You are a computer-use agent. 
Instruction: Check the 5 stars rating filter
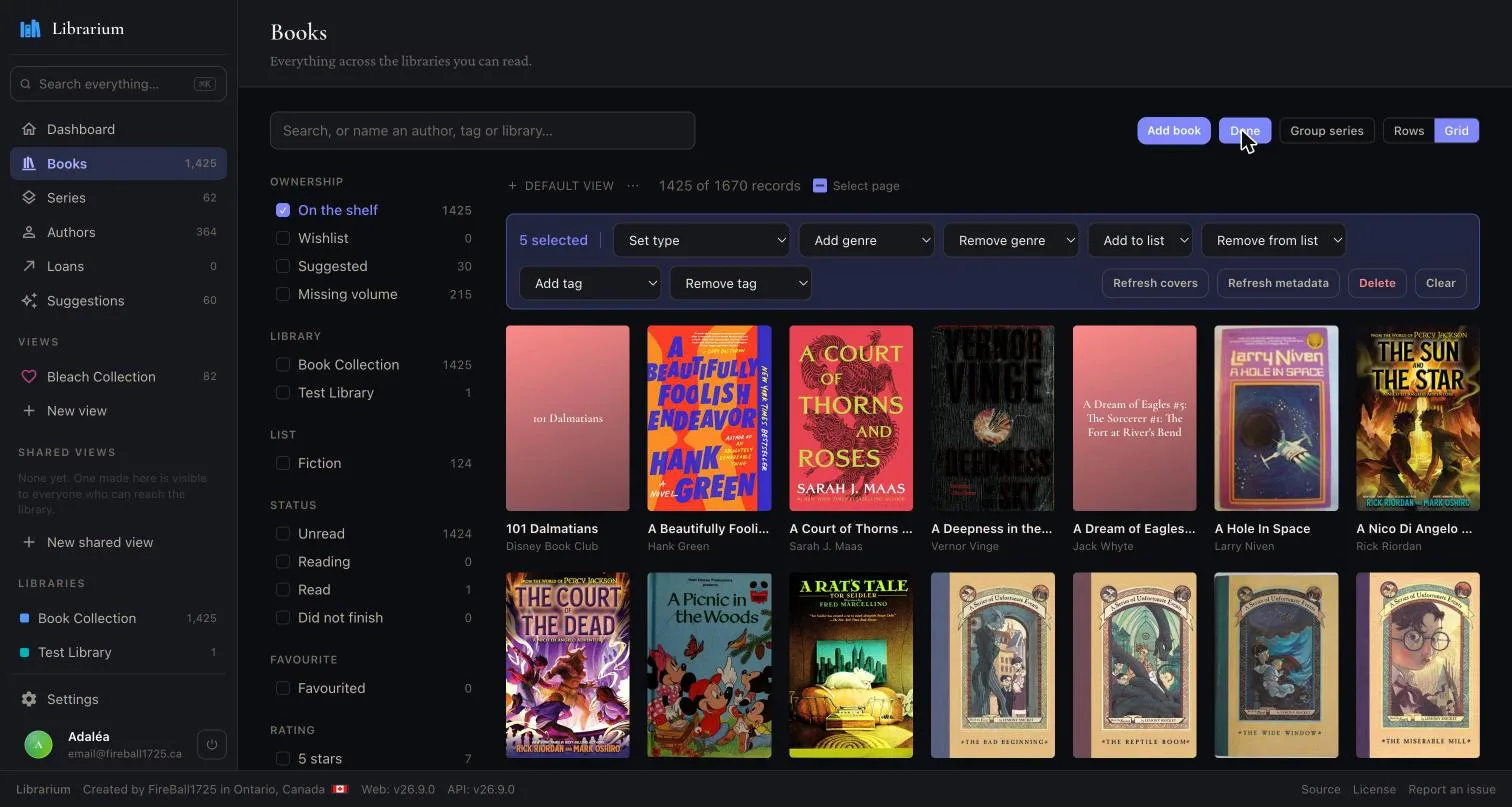(283, 758)
